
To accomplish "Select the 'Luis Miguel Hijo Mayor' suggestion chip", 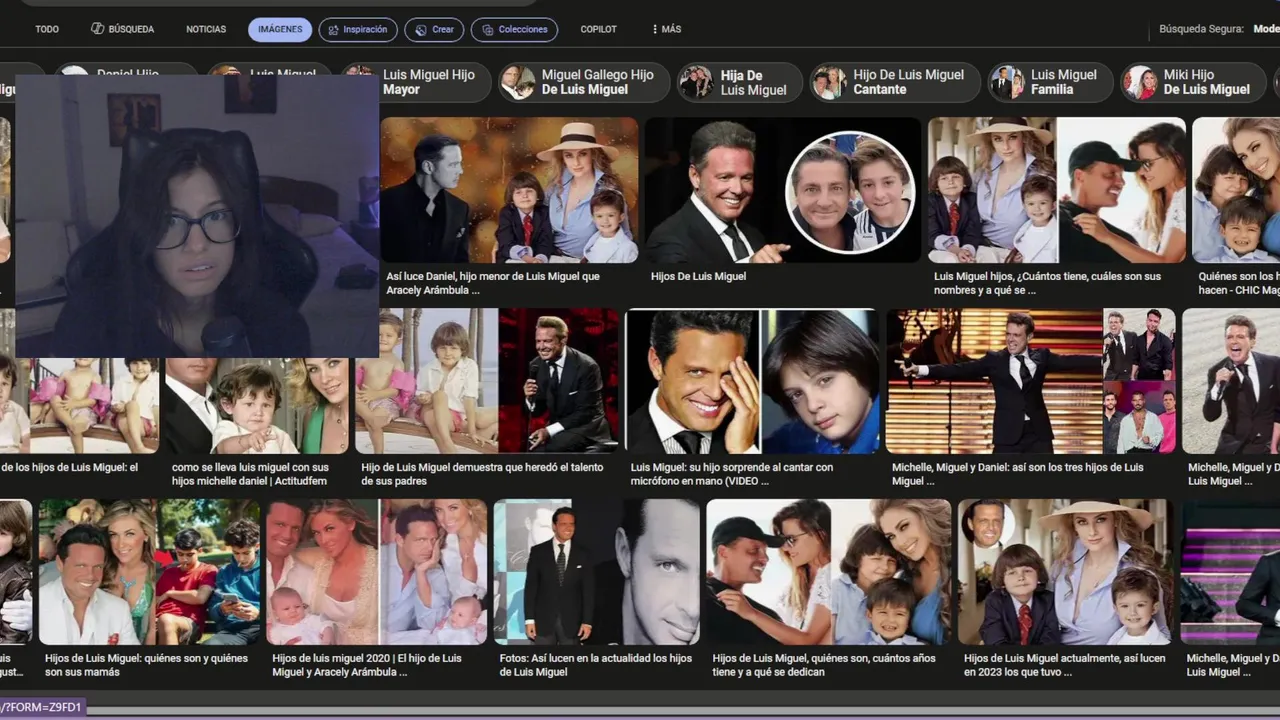I will 416,82.
